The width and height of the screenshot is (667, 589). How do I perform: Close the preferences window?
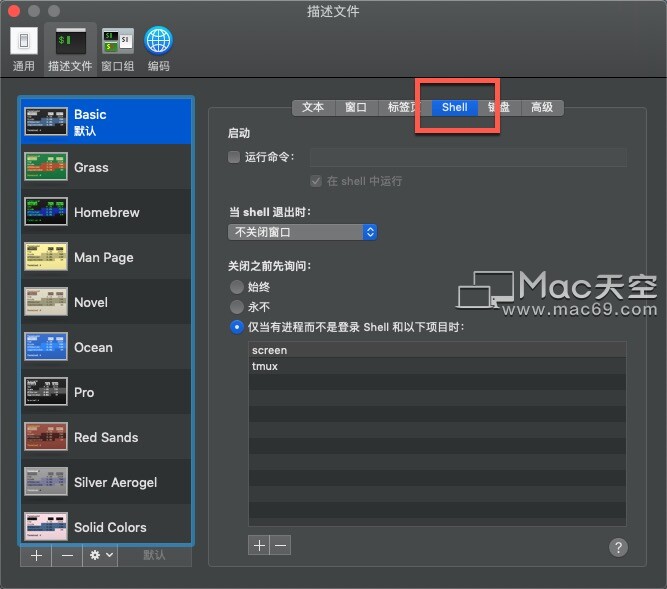pyautogui.click(x=14, y=11)
